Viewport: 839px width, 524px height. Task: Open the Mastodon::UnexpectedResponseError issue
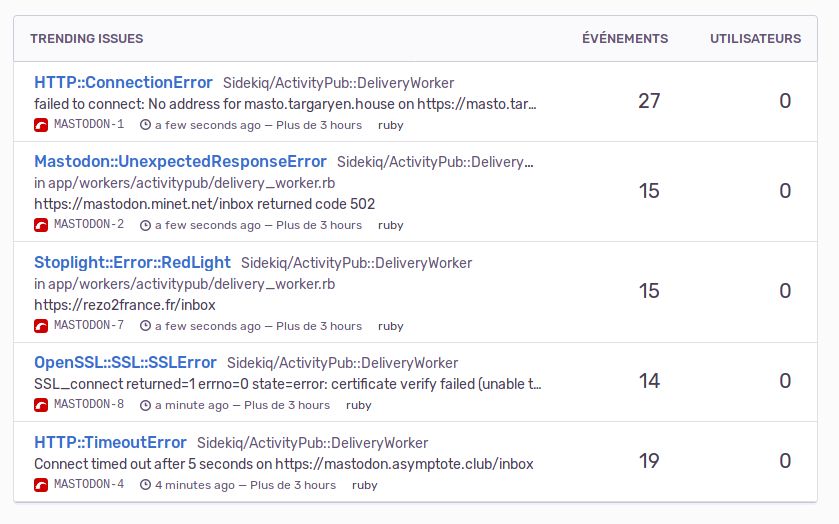click(x=180, y=162)
